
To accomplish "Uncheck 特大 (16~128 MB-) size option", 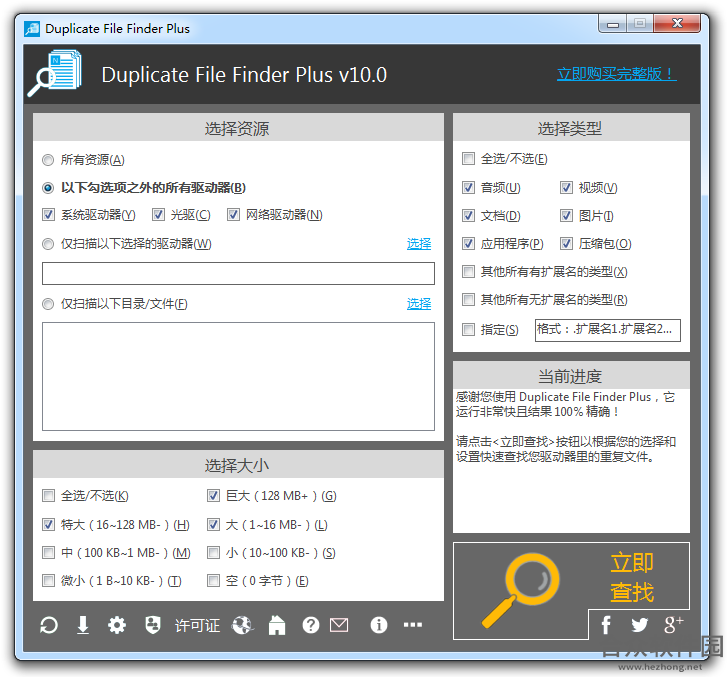I will pyautogui.click(x=48, y=525).
